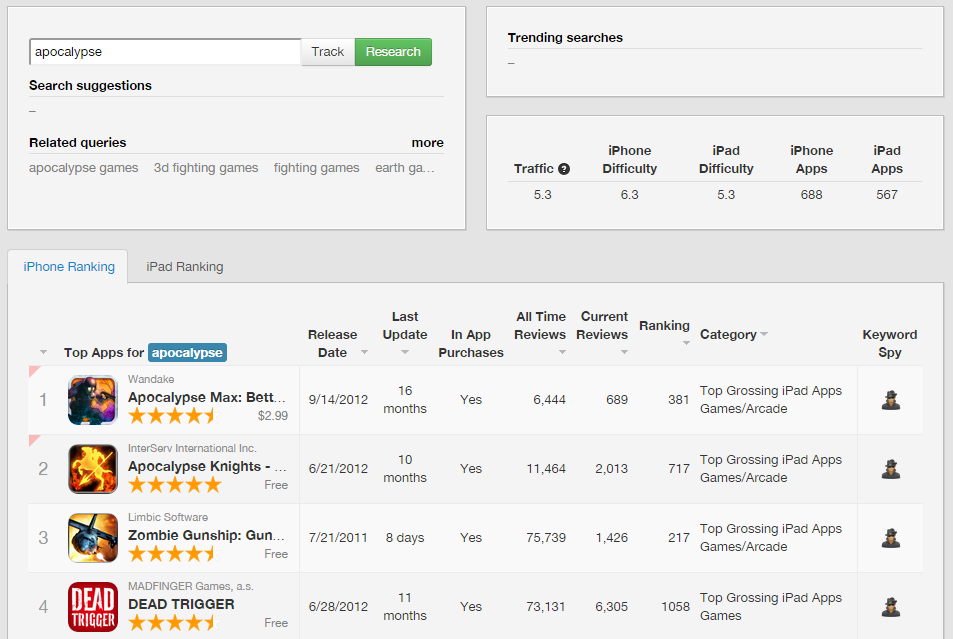Click the Keyword Spy column header
Screen dimensions: 953x639
click(x=890, y=344)
